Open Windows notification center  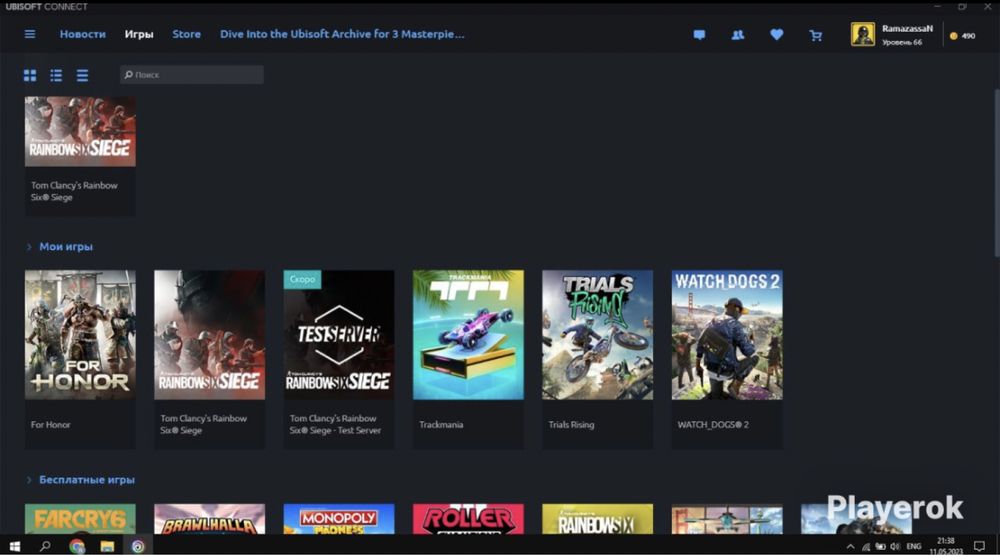tap(979, 546)
